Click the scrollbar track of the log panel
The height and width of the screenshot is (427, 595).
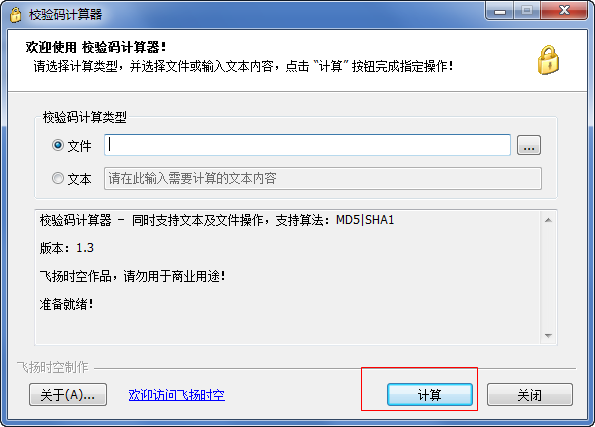[x=548, y=278]
